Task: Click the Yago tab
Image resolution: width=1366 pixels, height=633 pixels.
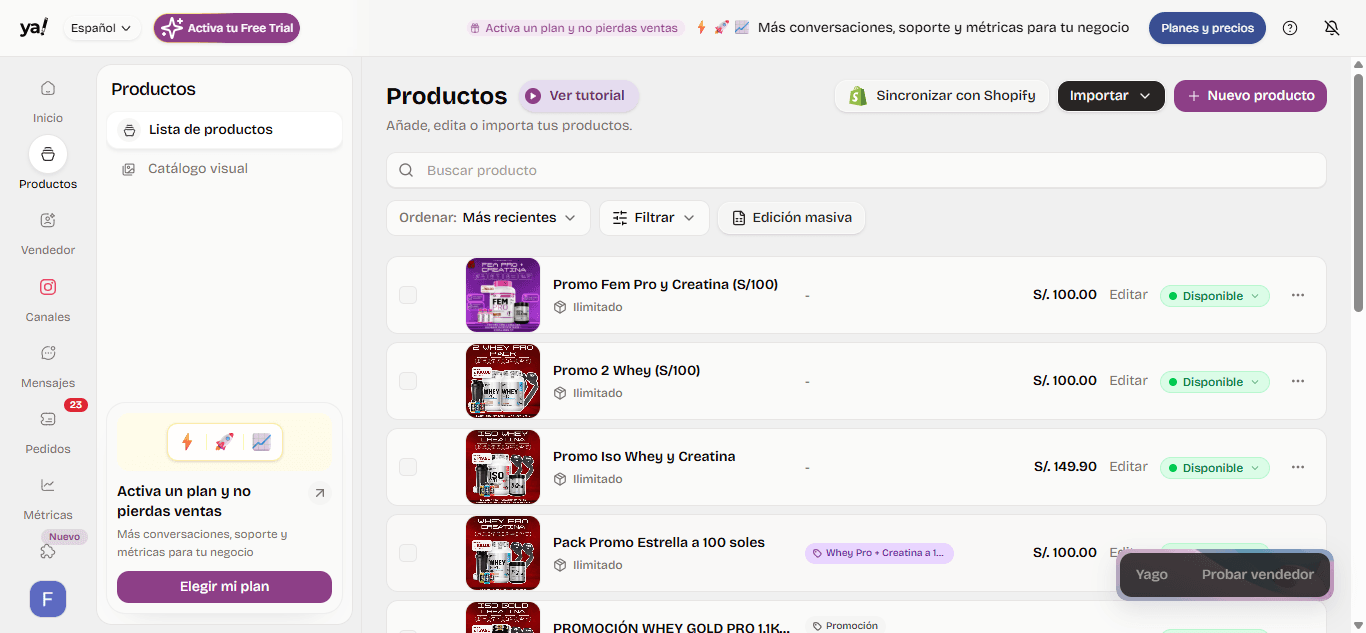Action: 1152,575
